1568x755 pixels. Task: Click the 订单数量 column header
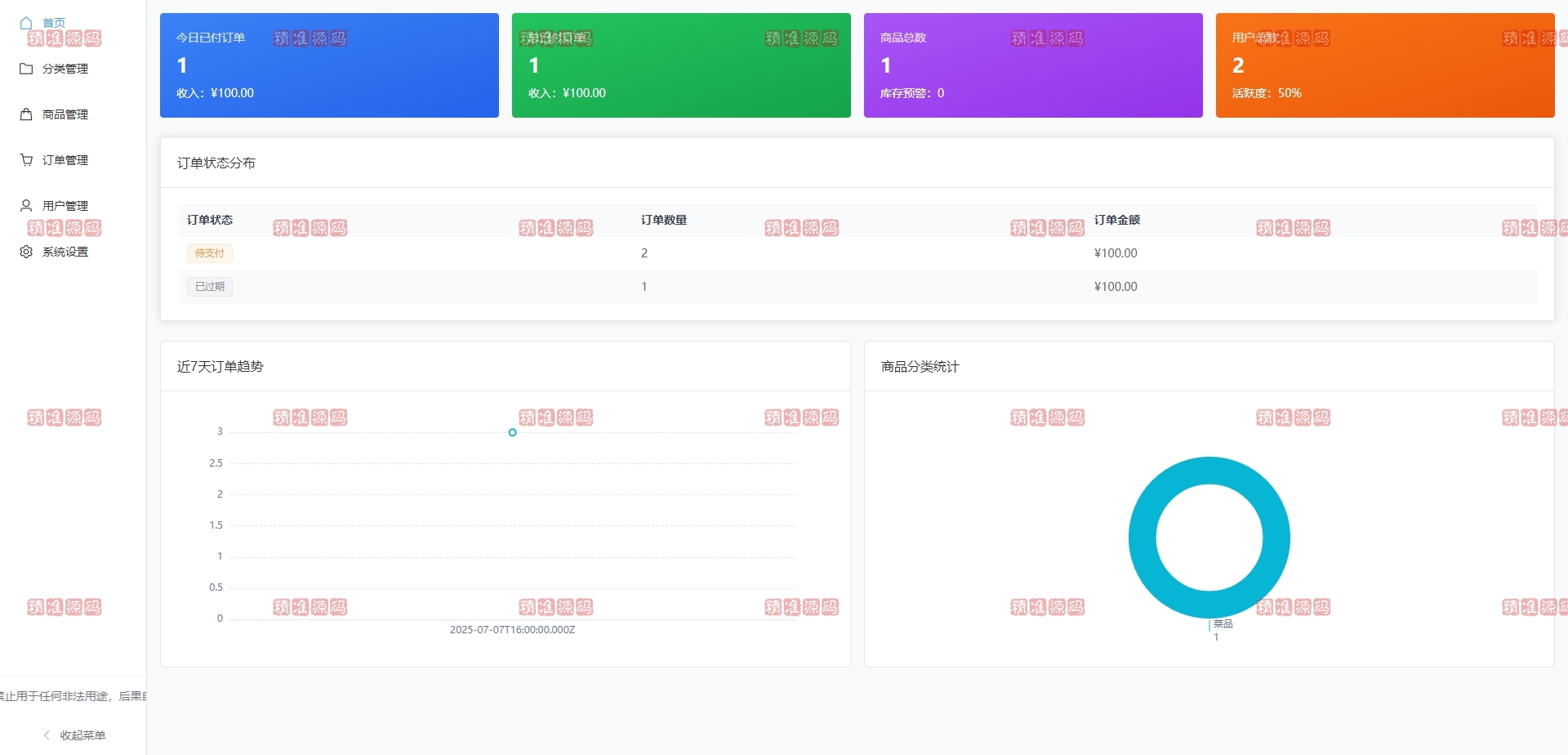coord(664,220)
